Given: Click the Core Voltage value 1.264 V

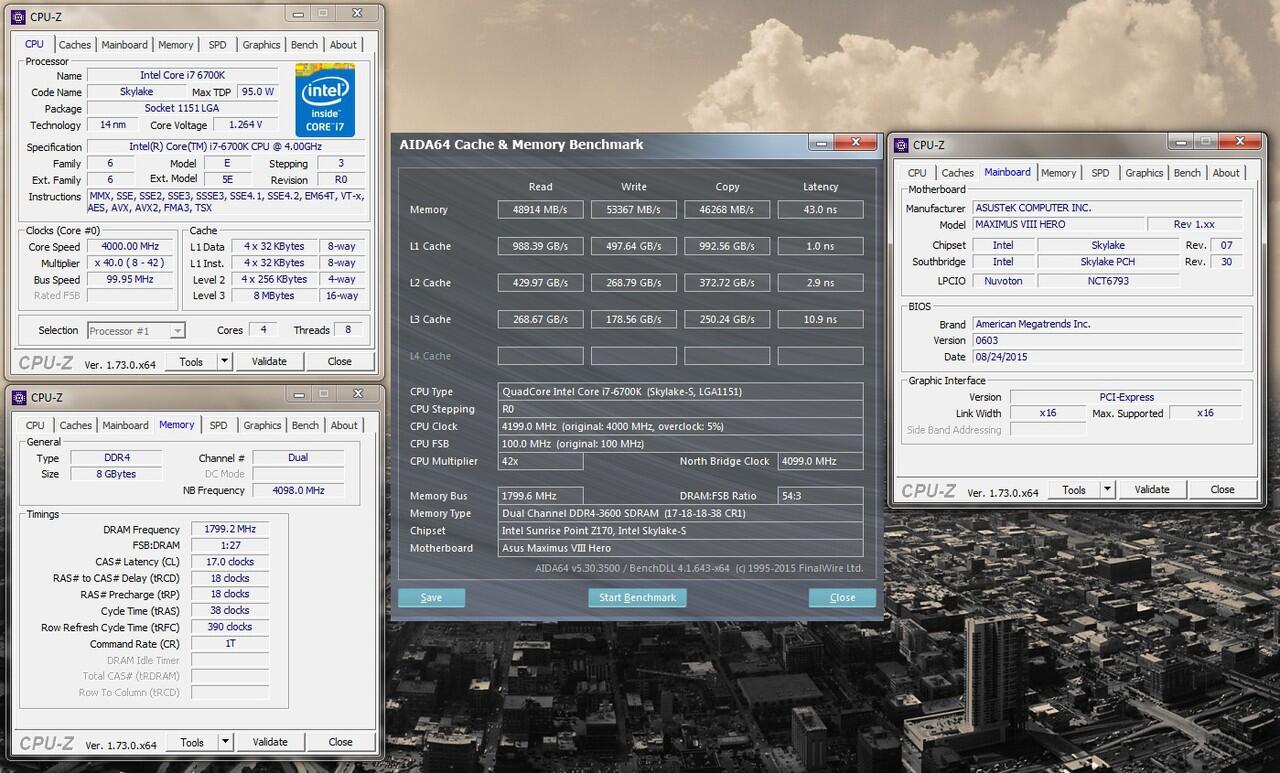Looking at the screenshot, I should click(245, 125).
